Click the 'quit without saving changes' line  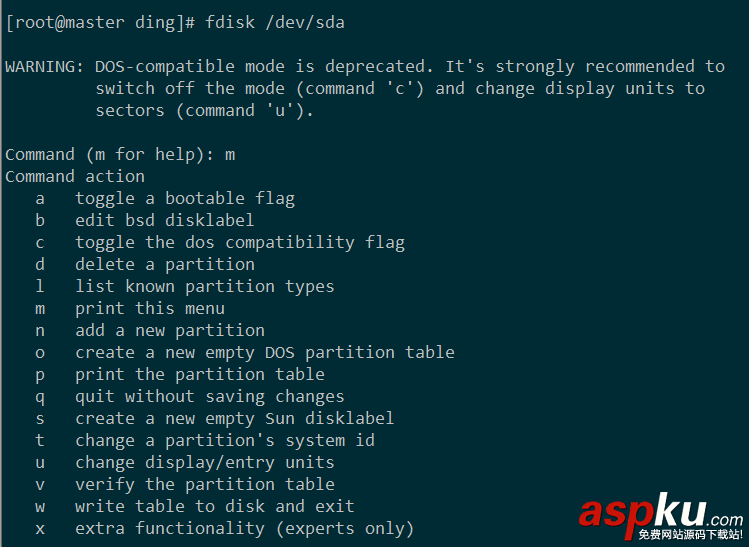pos(210,396)
